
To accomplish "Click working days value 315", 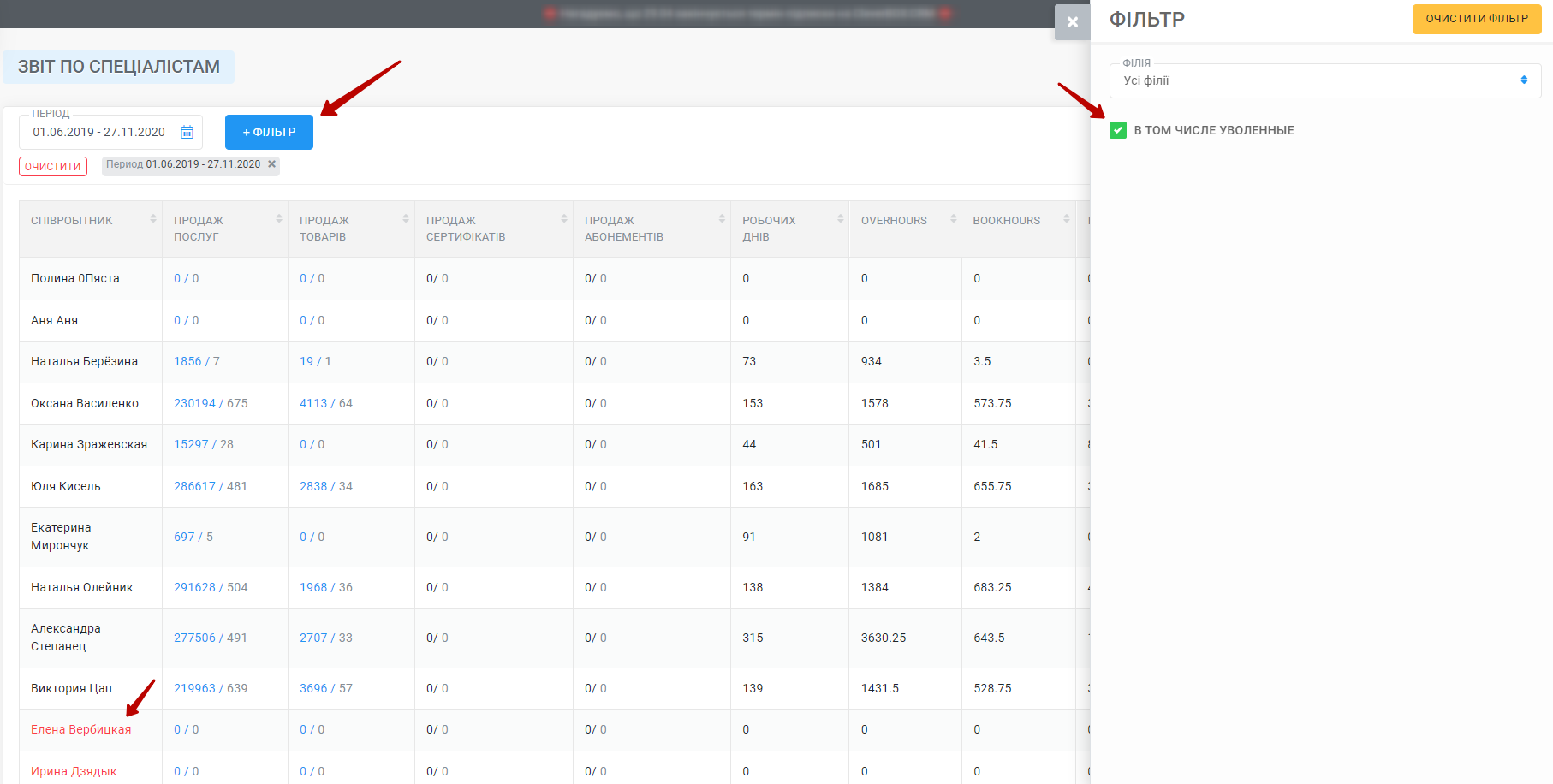I will coord(753,638).
